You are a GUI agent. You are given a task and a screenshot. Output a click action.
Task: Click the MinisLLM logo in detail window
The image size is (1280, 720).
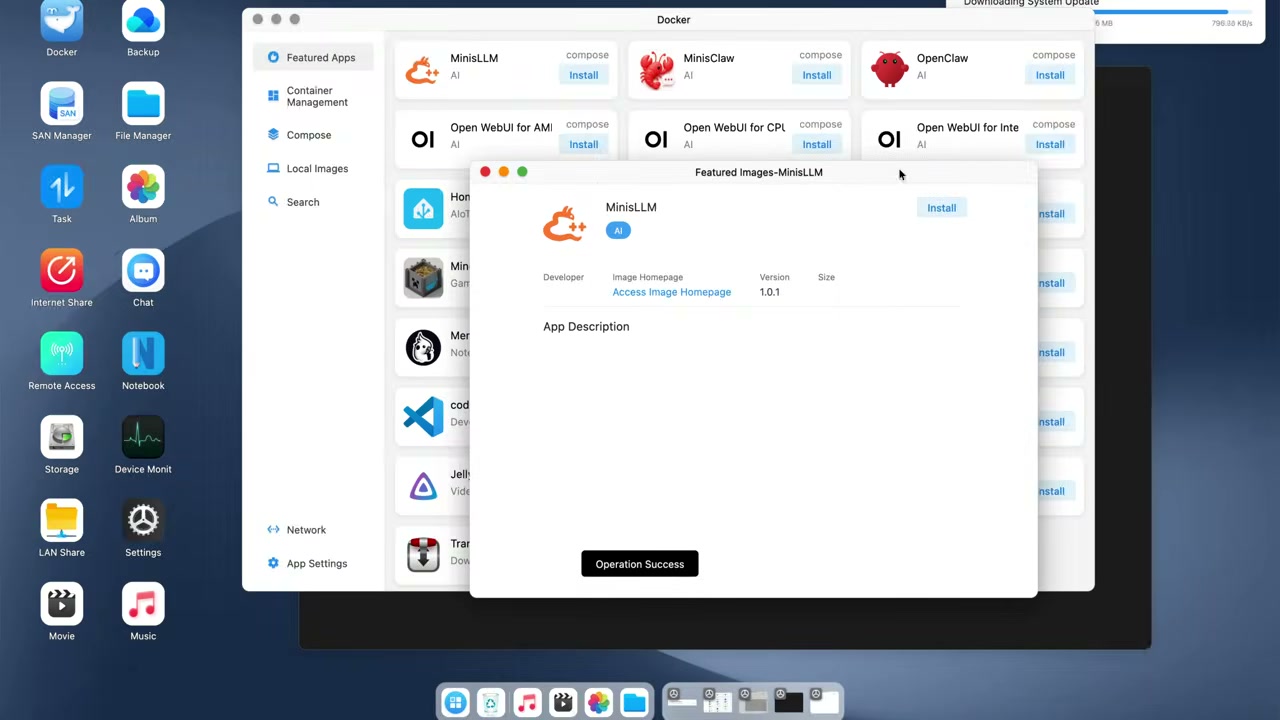564,223
